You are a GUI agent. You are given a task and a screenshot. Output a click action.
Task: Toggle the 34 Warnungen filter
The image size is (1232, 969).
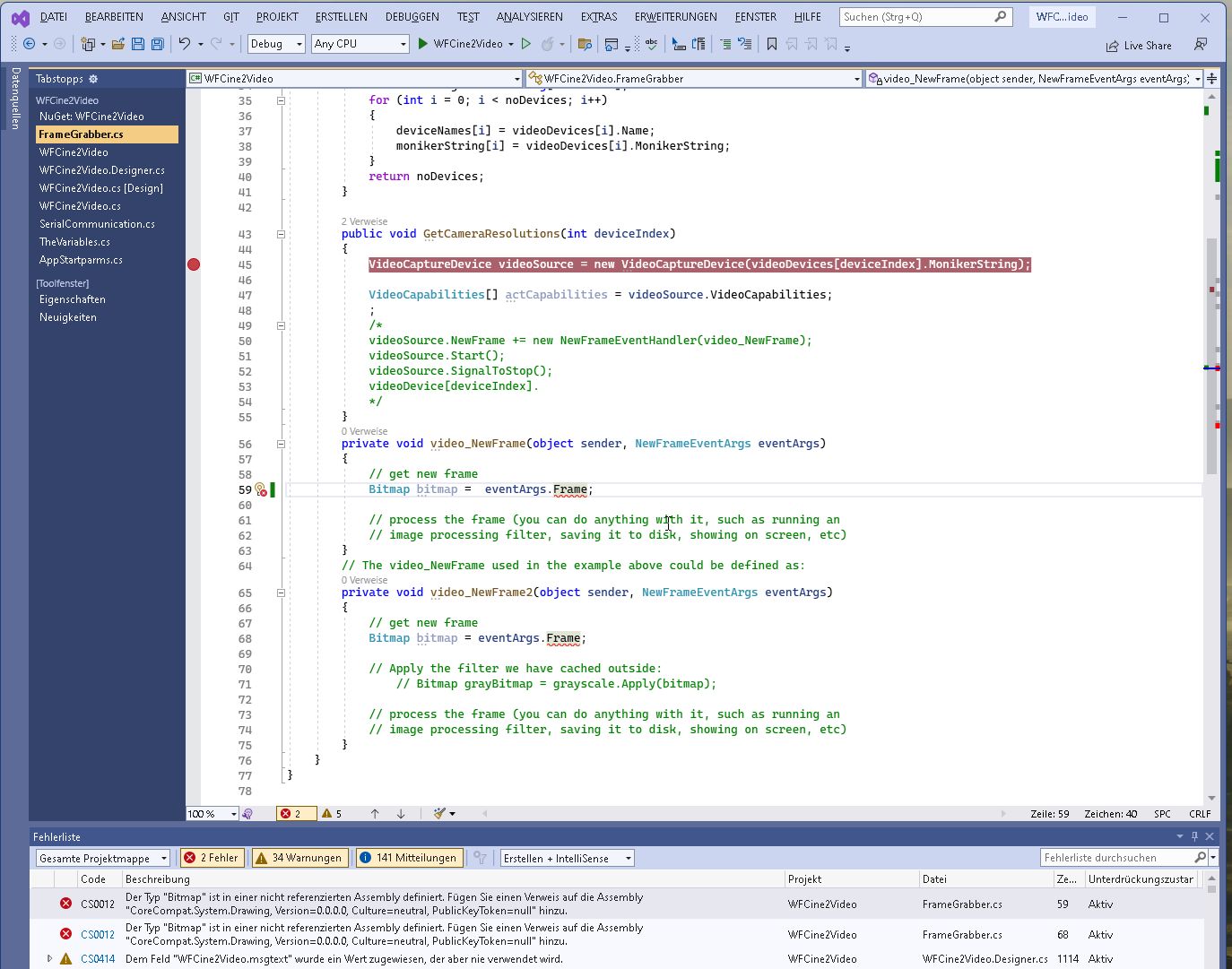coord(299,858)
